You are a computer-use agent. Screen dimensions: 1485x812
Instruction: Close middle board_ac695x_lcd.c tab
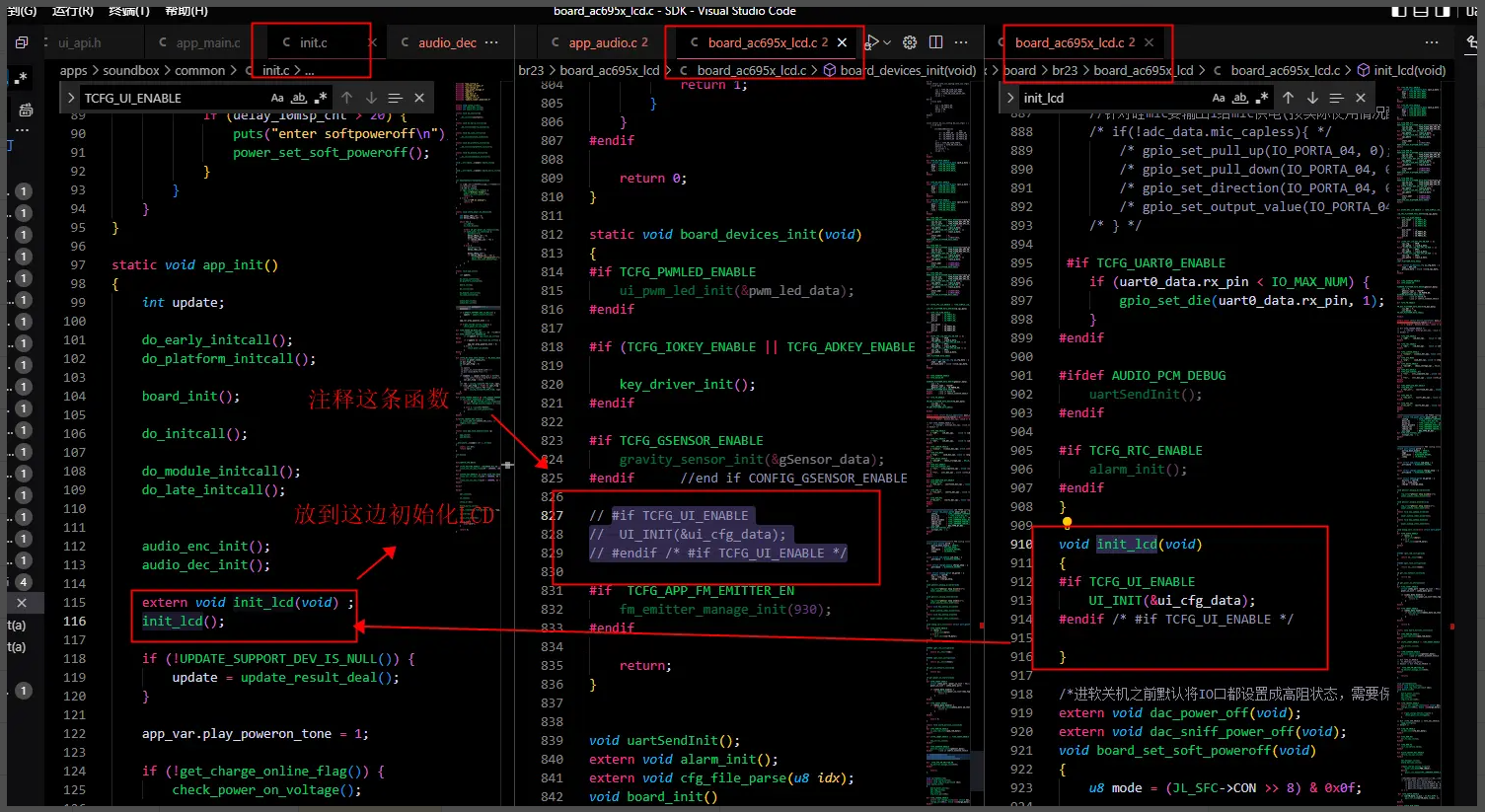842,42
